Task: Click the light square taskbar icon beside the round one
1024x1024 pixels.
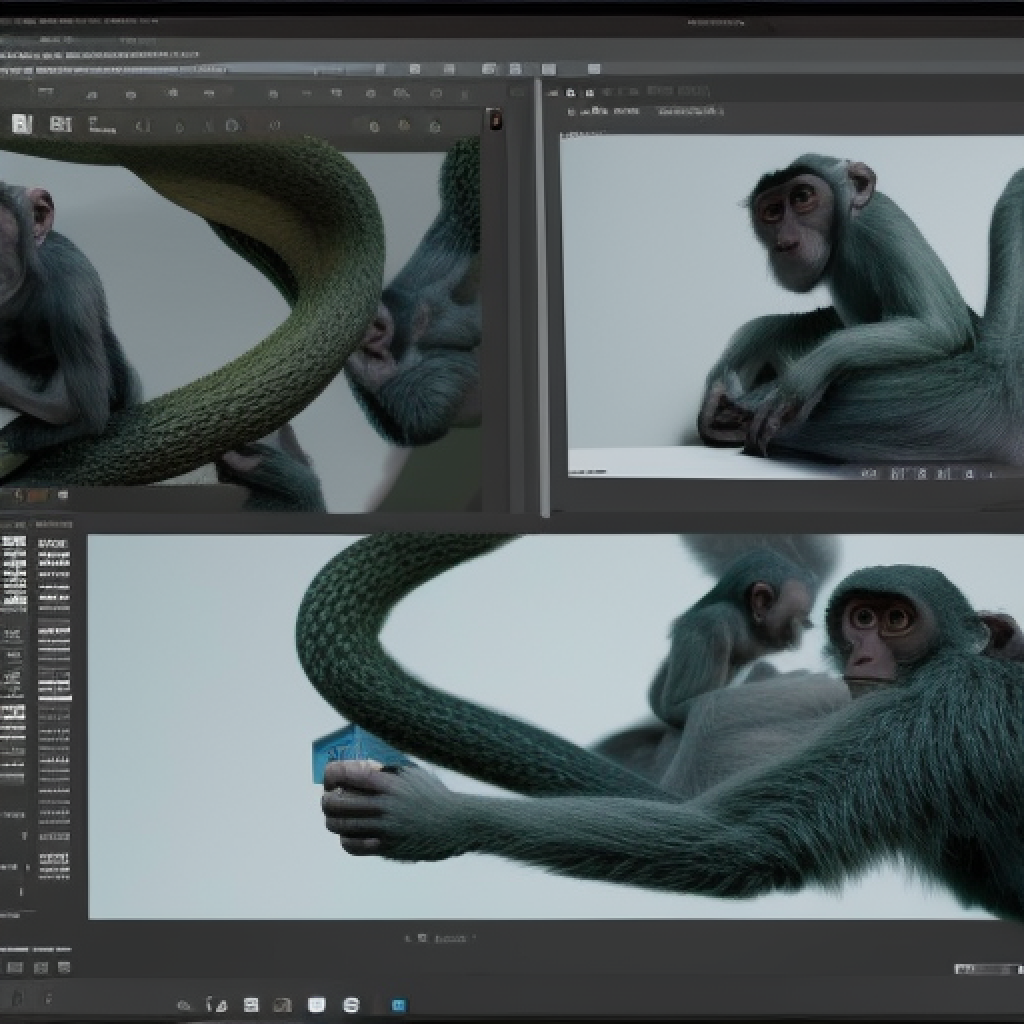Action: (316, 1004)
